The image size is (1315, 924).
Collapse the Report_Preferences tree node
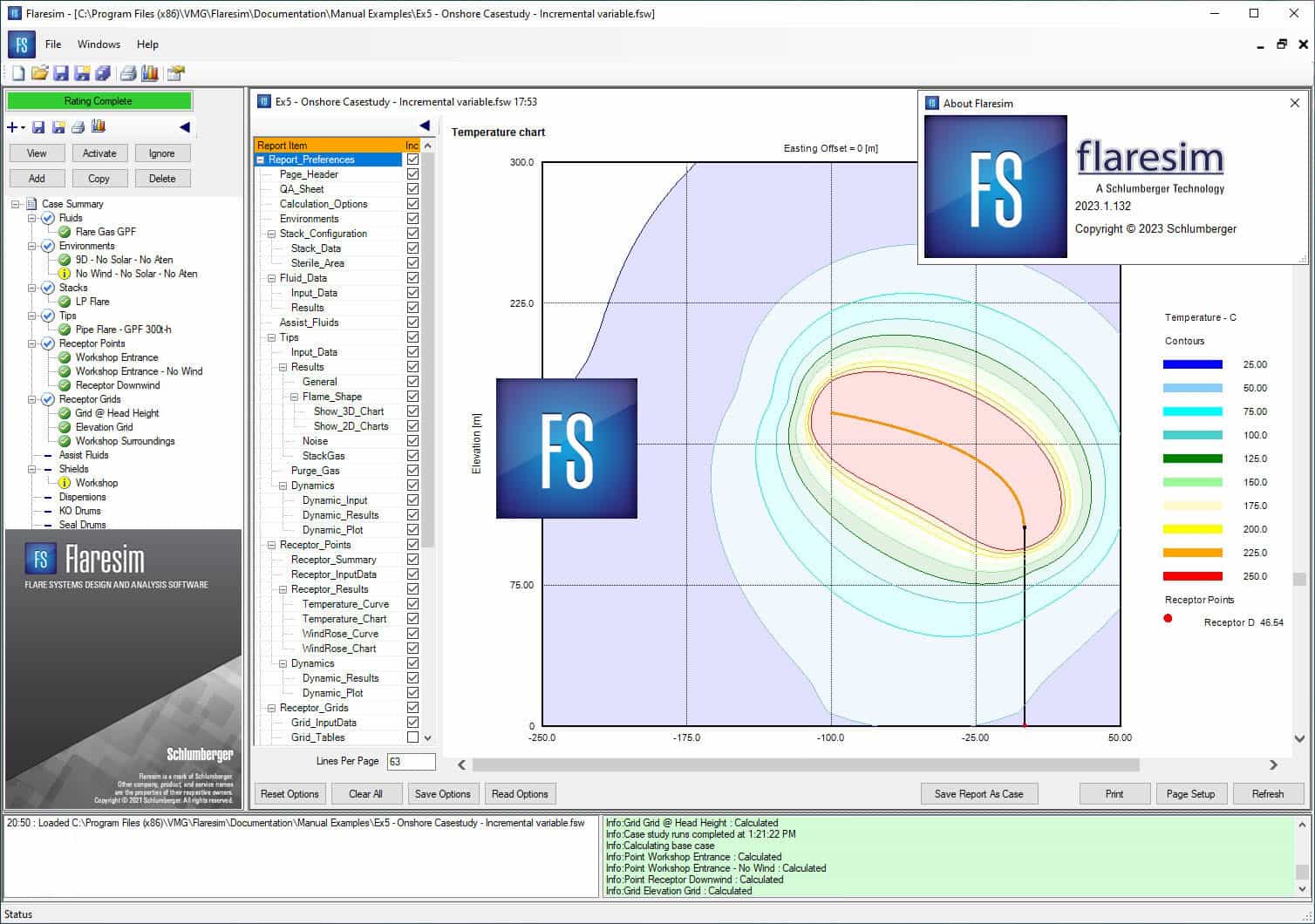click(260, 160)
